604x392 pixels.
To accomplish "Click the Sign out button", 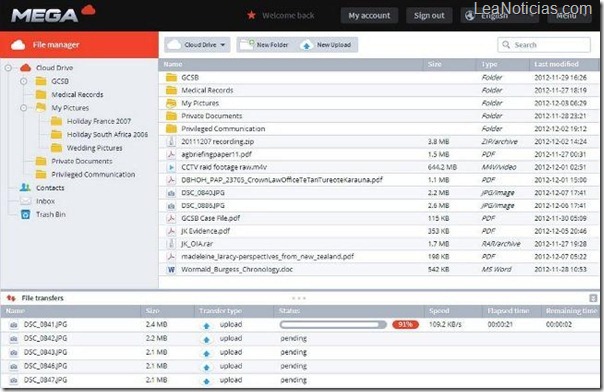I will [429, 16].
